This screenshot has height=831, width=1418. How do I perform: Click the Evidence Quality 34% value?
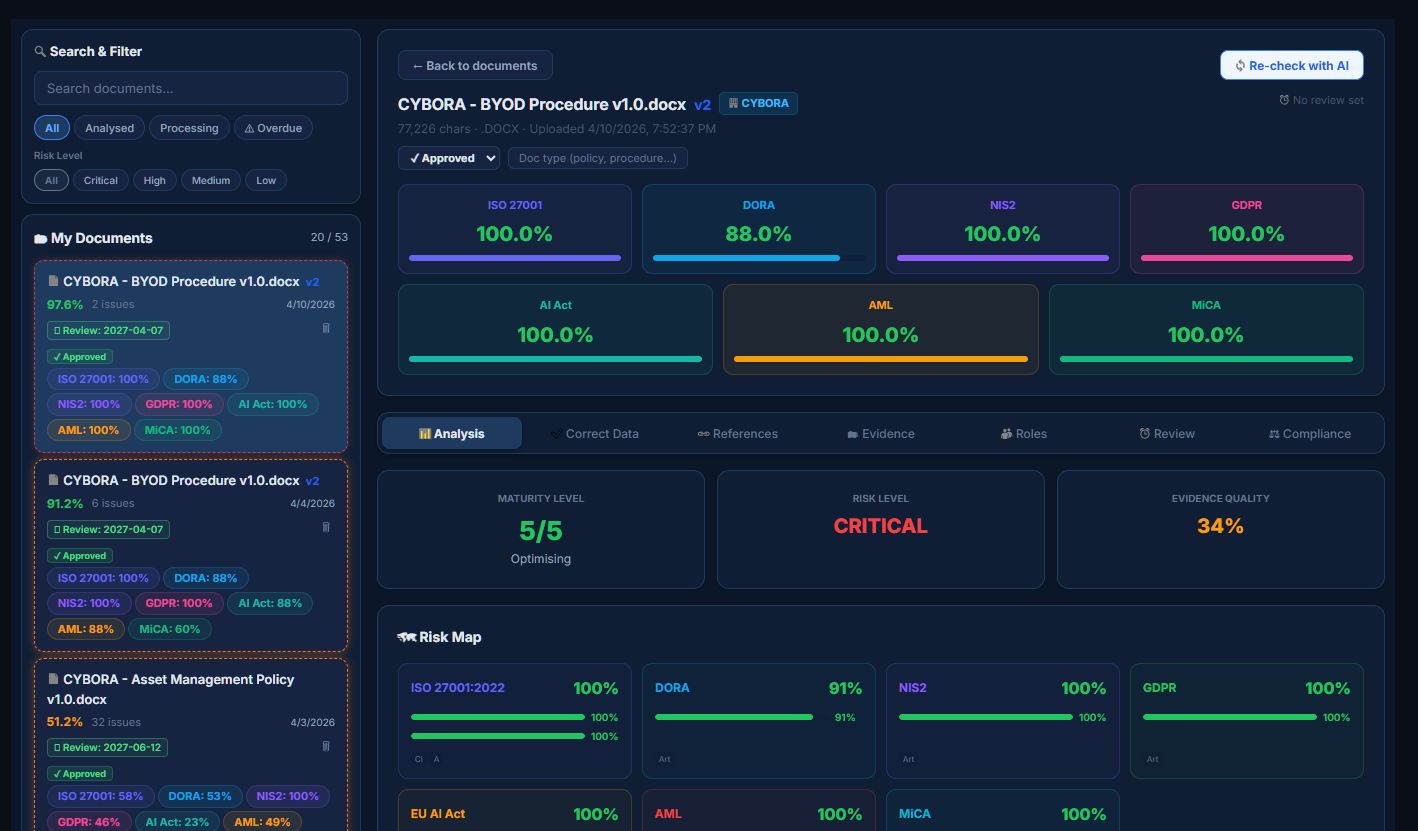pyautogui.click(x=1220, y=526)
